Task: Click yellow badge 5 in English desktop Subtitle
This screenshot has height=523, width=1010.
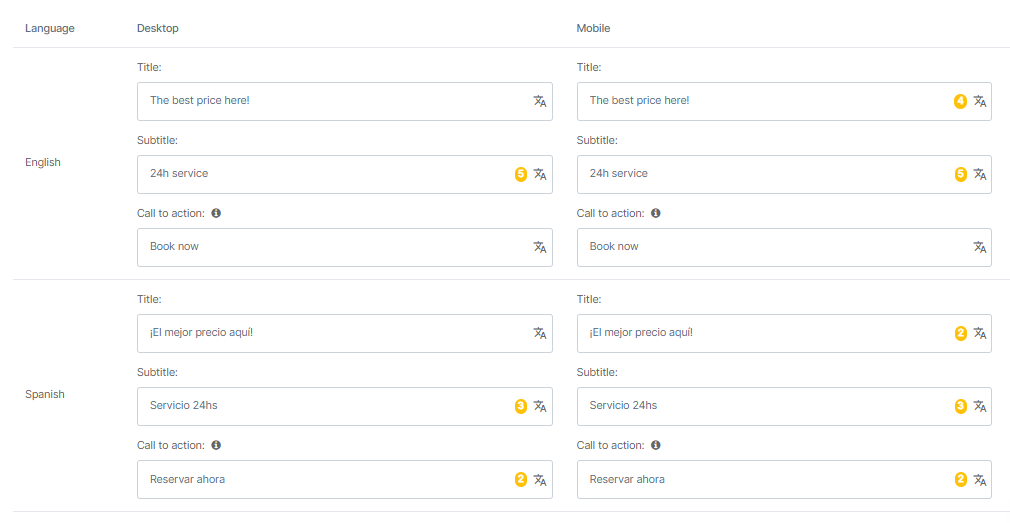Action: point(520,174)
